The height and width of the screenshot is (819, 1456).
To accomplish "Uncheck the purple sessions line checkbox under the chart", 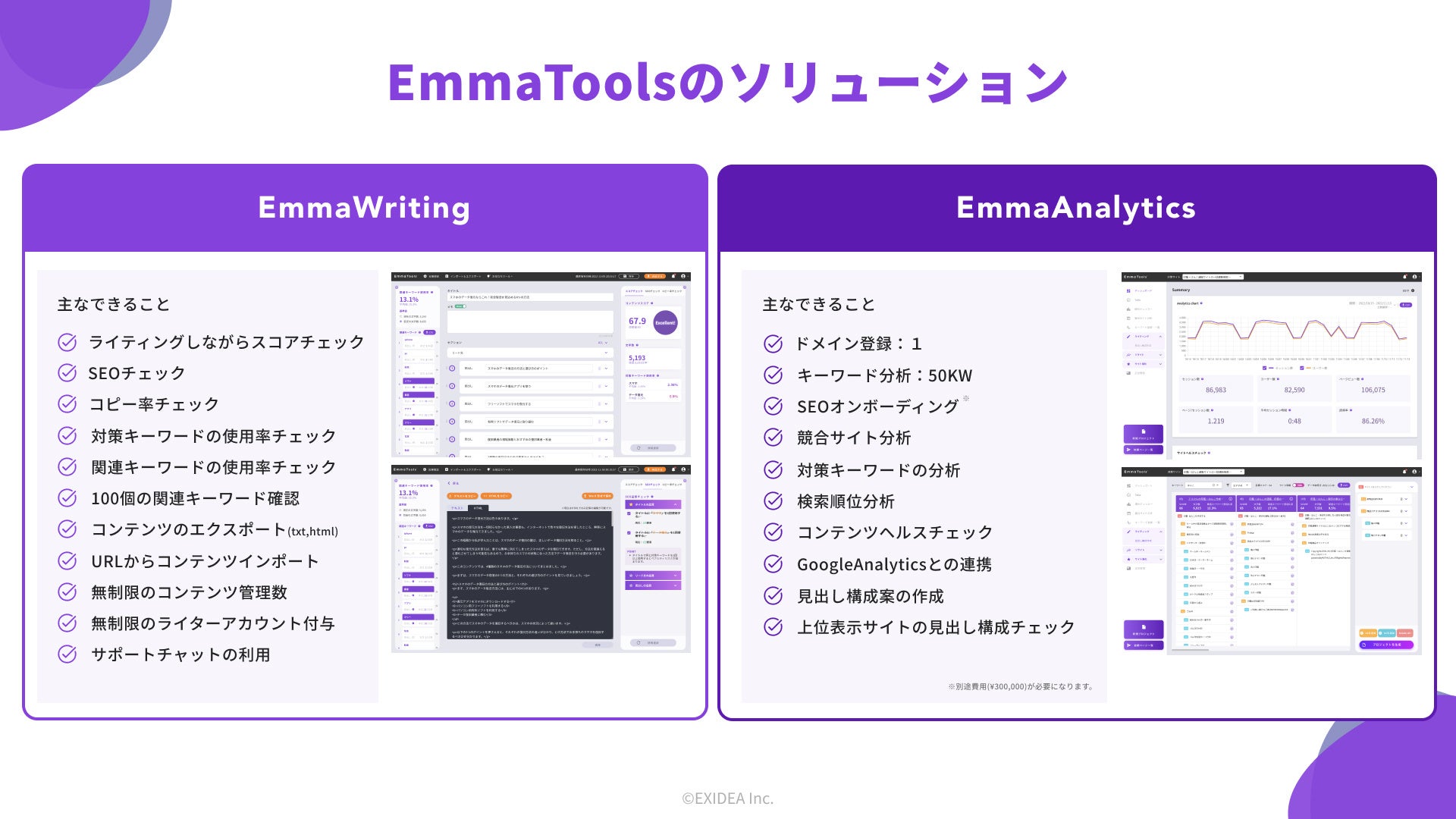I will [1264, 368].
